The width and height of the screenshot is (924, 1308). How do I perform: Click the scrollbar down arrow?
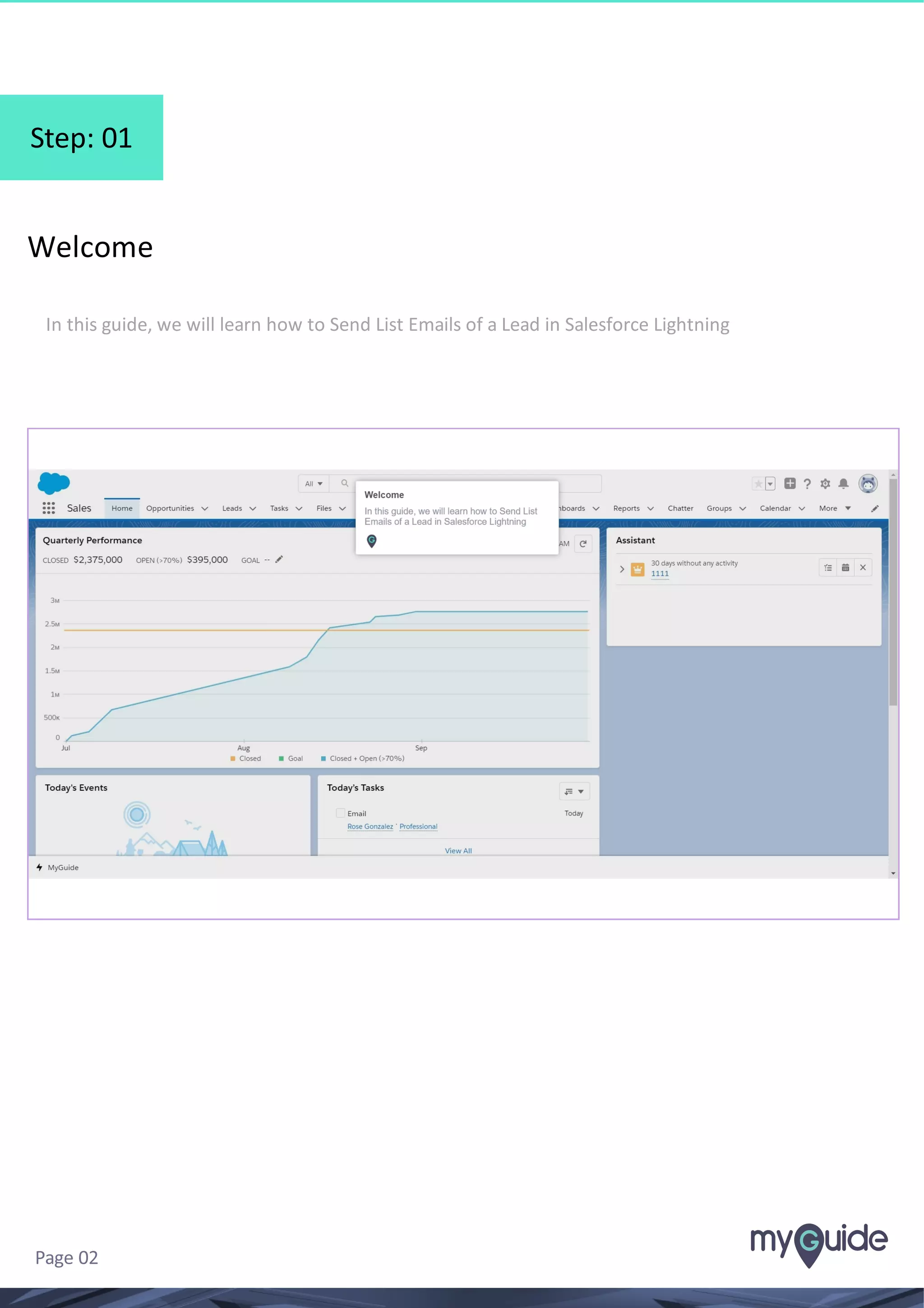click(893, 873)
